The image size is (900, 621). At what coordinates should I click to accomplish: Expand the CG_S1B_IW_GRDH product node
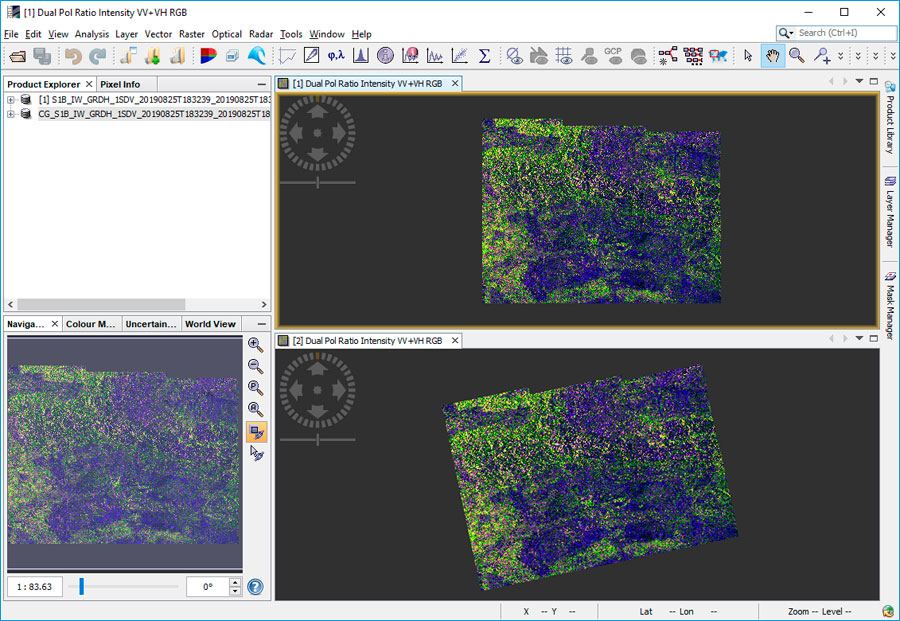click(11, 114)
